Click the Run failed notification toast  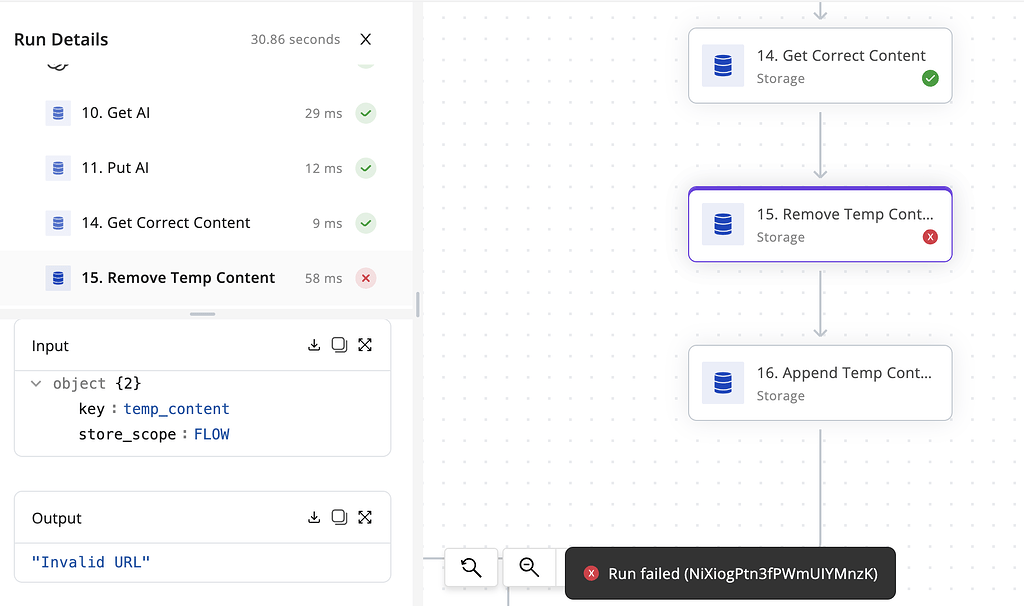[x=730, y=573]
